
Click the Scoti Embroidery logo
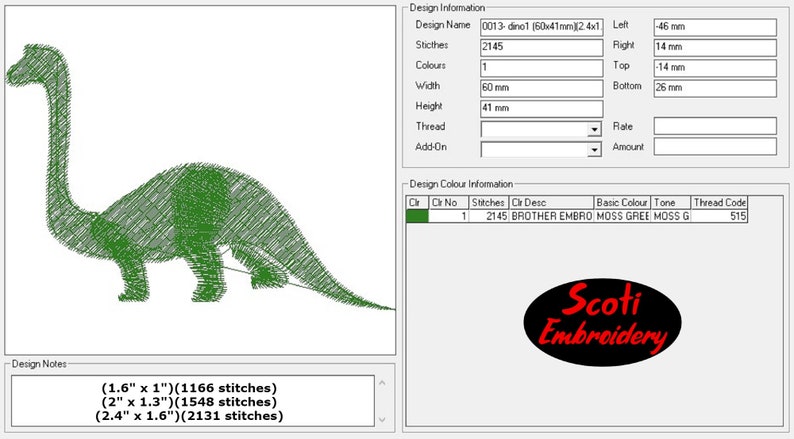coord(603,322)
